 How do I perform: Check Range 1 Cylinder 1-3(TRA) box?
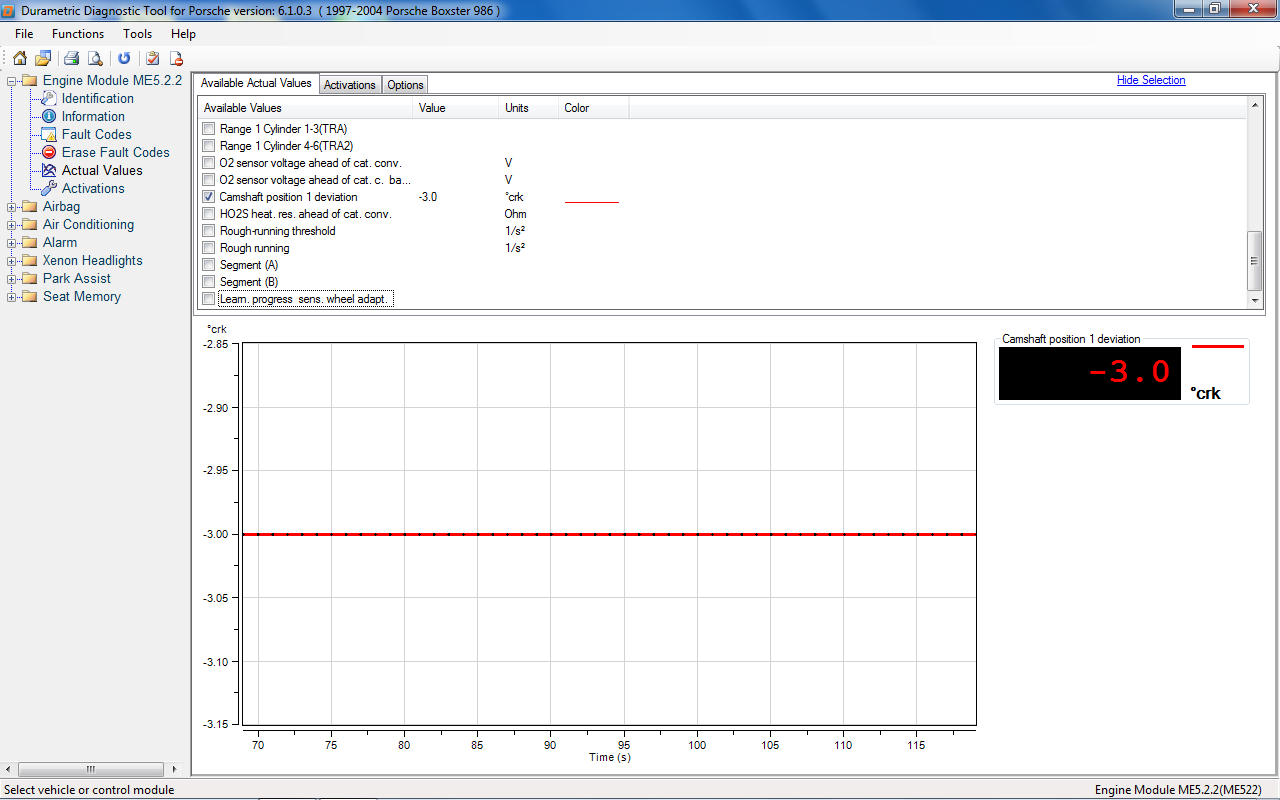208,129
